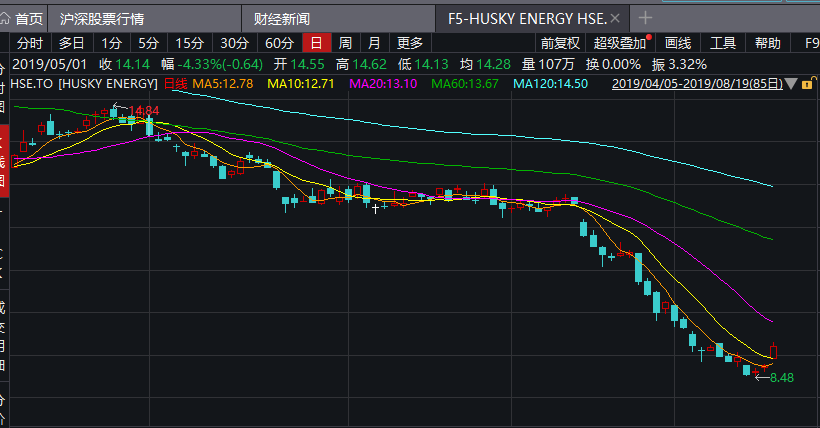Click the MA60:13.67 indicator label
The image size is (820, 428).
[x=465, y=84]
